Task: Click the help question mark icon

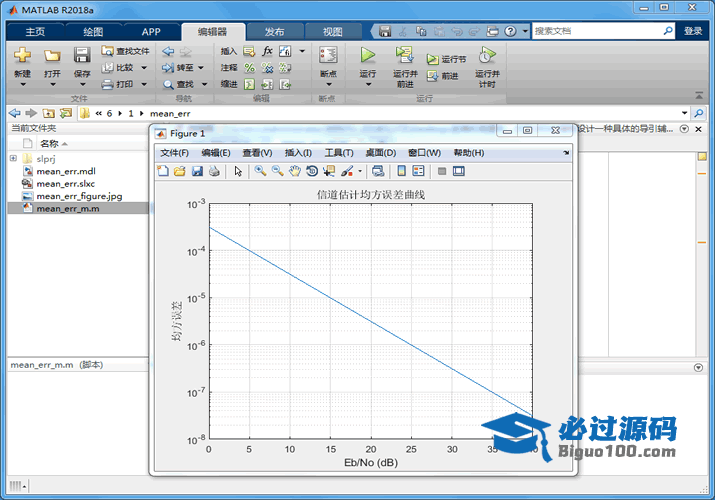Action: (x=511, y=31)
